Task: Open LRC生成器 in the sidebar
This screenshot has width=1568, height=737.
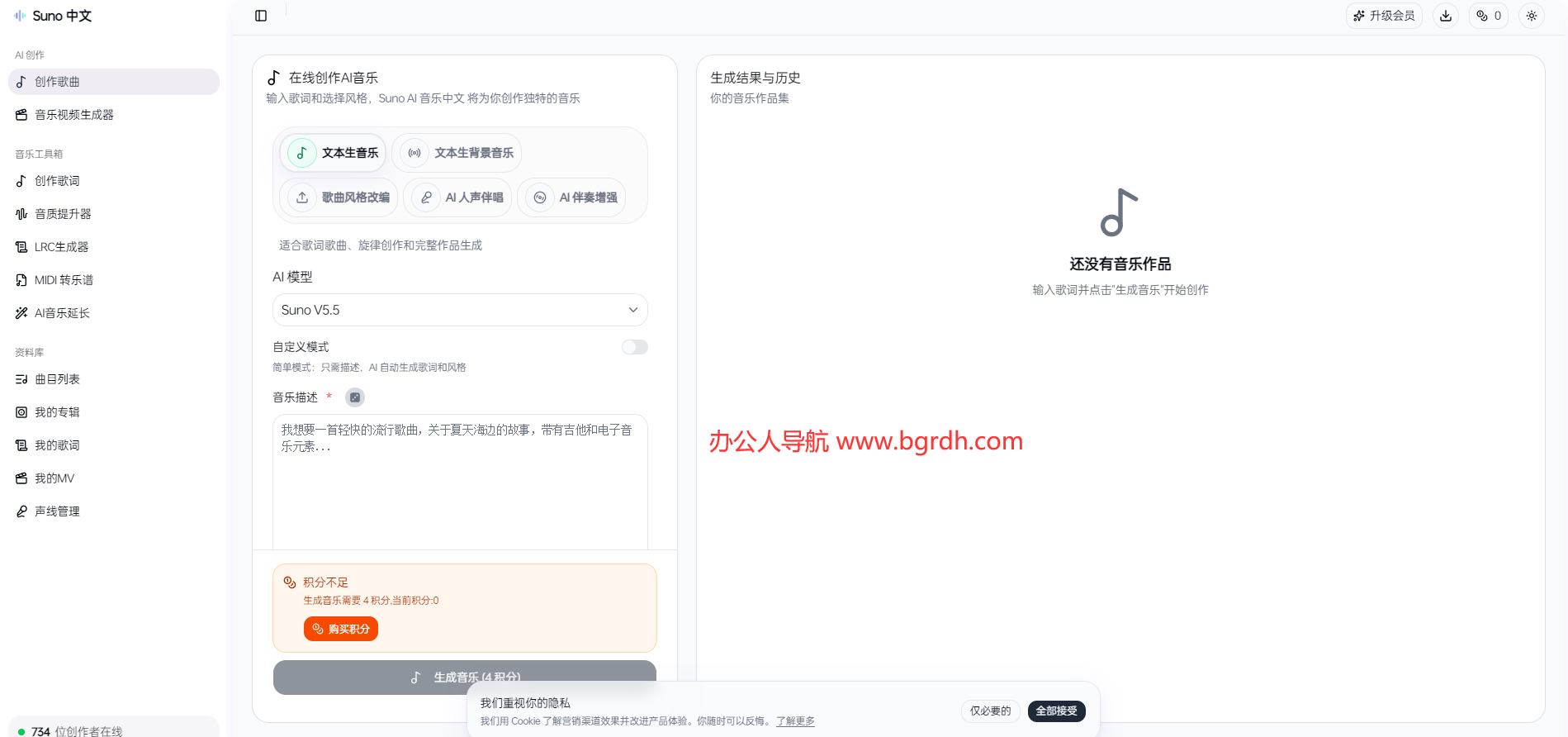Action: click(114, 247)
